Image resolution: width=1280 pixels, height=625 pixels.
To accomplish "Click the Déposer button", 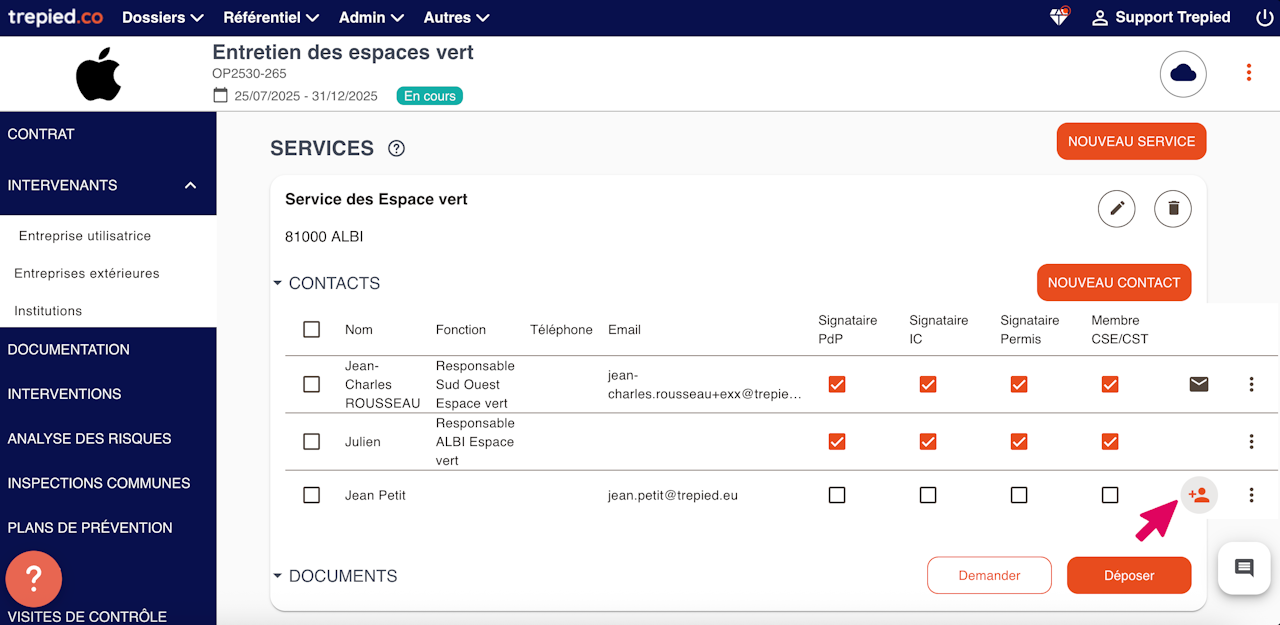I will (1129, 575).
